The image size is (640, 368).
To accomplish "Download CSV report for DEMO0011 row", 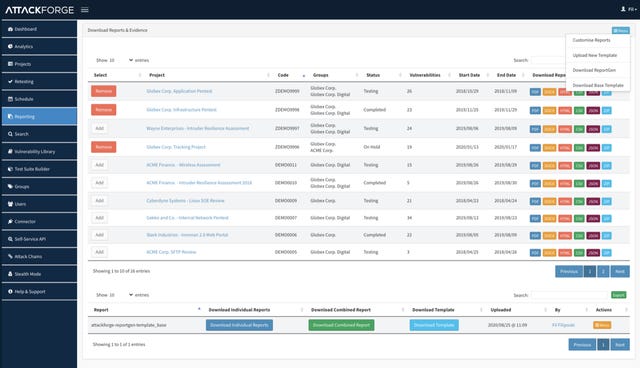I will pos(579,166).
